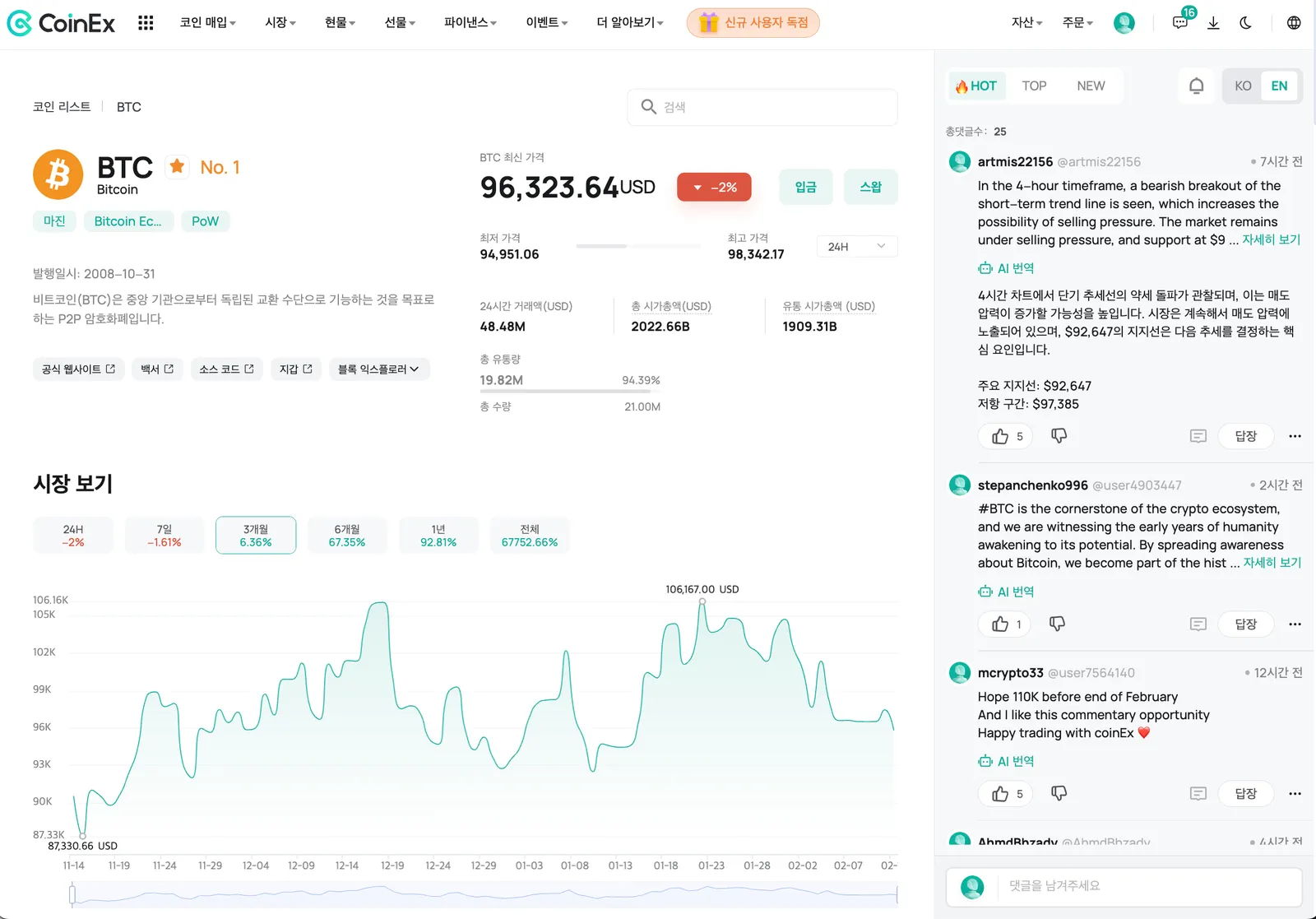Open replies icon on stepanchenko996 comment

(1198, 624)
